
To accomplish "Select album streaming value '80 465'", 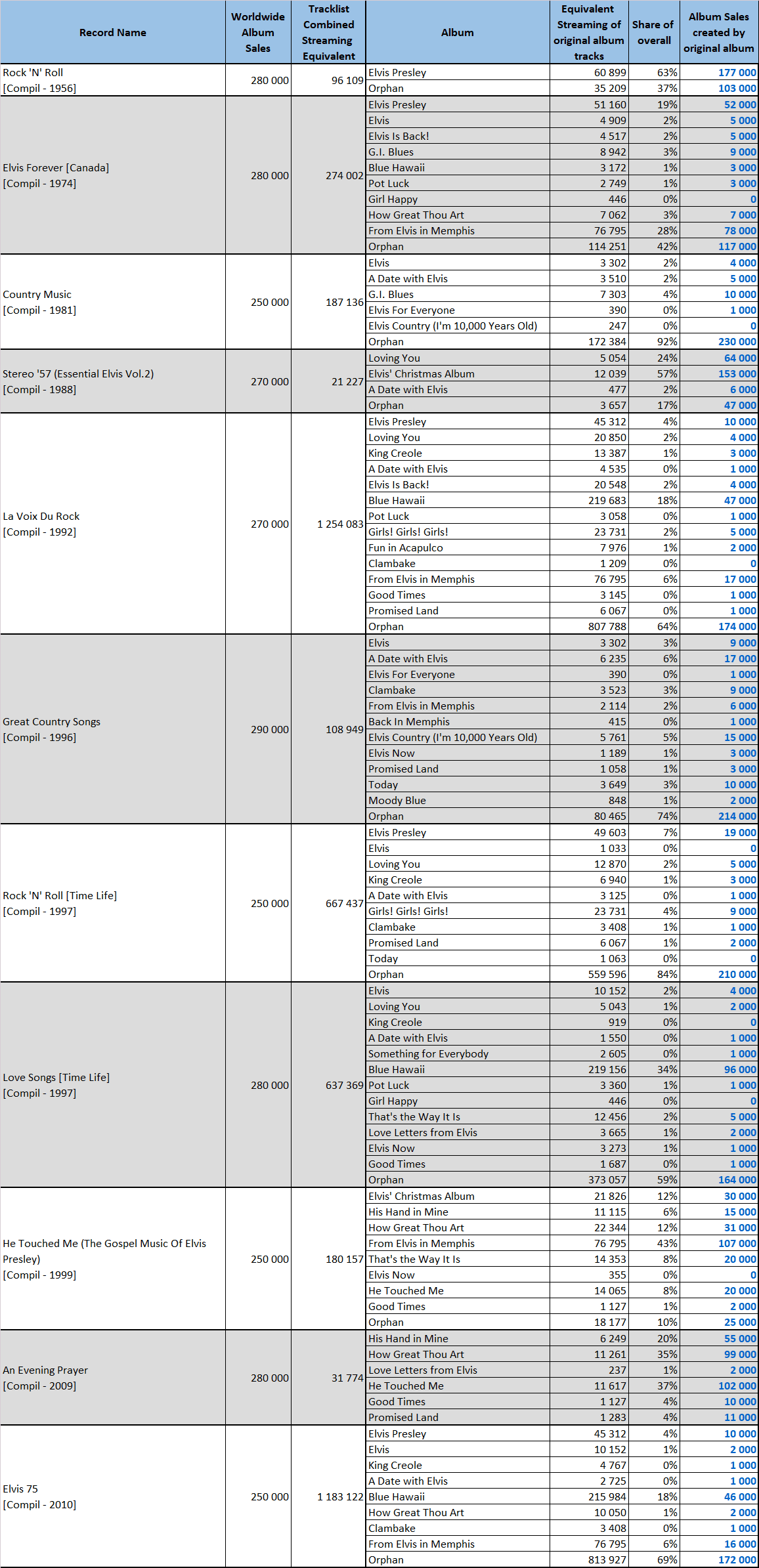I will pos(610,816).
